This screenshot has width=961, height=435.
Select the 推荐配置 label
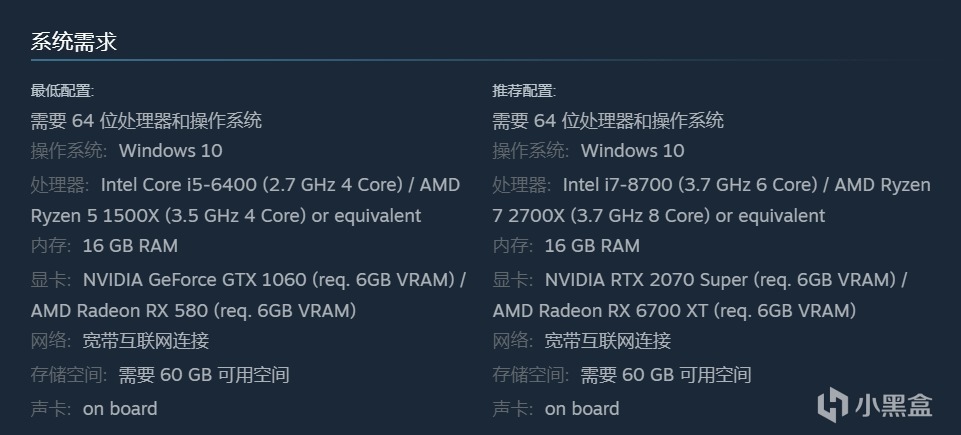[524, 91]
